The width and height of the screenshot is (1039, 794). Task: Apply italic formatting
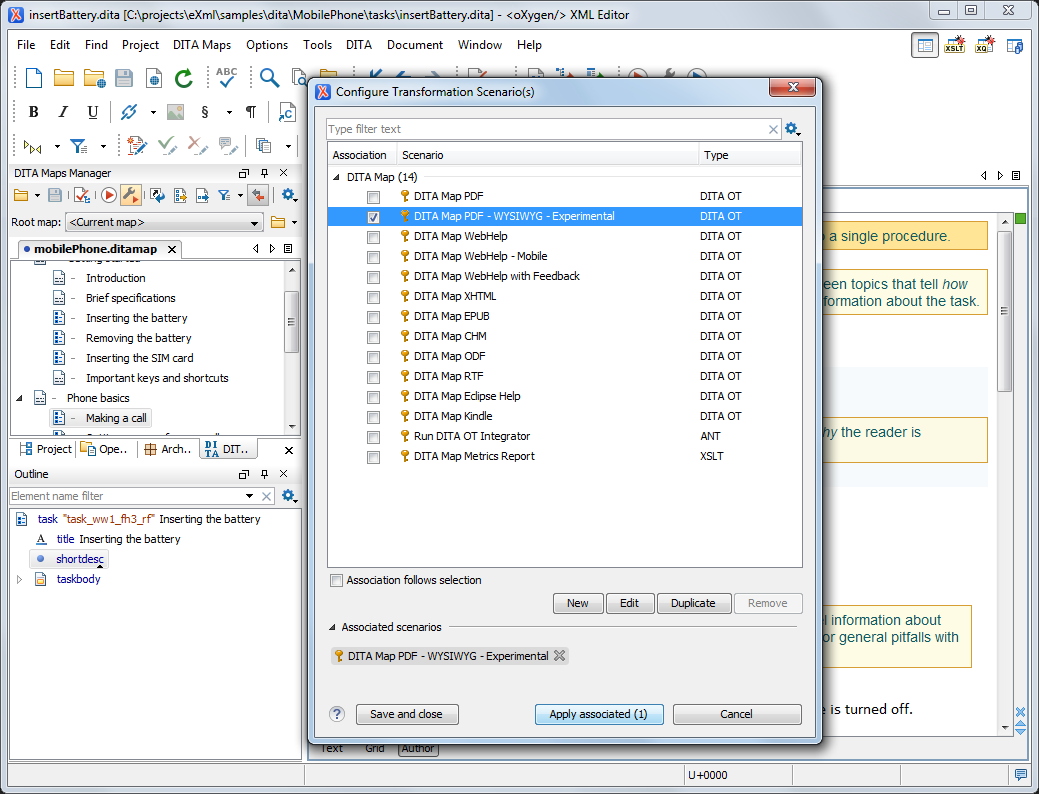[63, 112]
